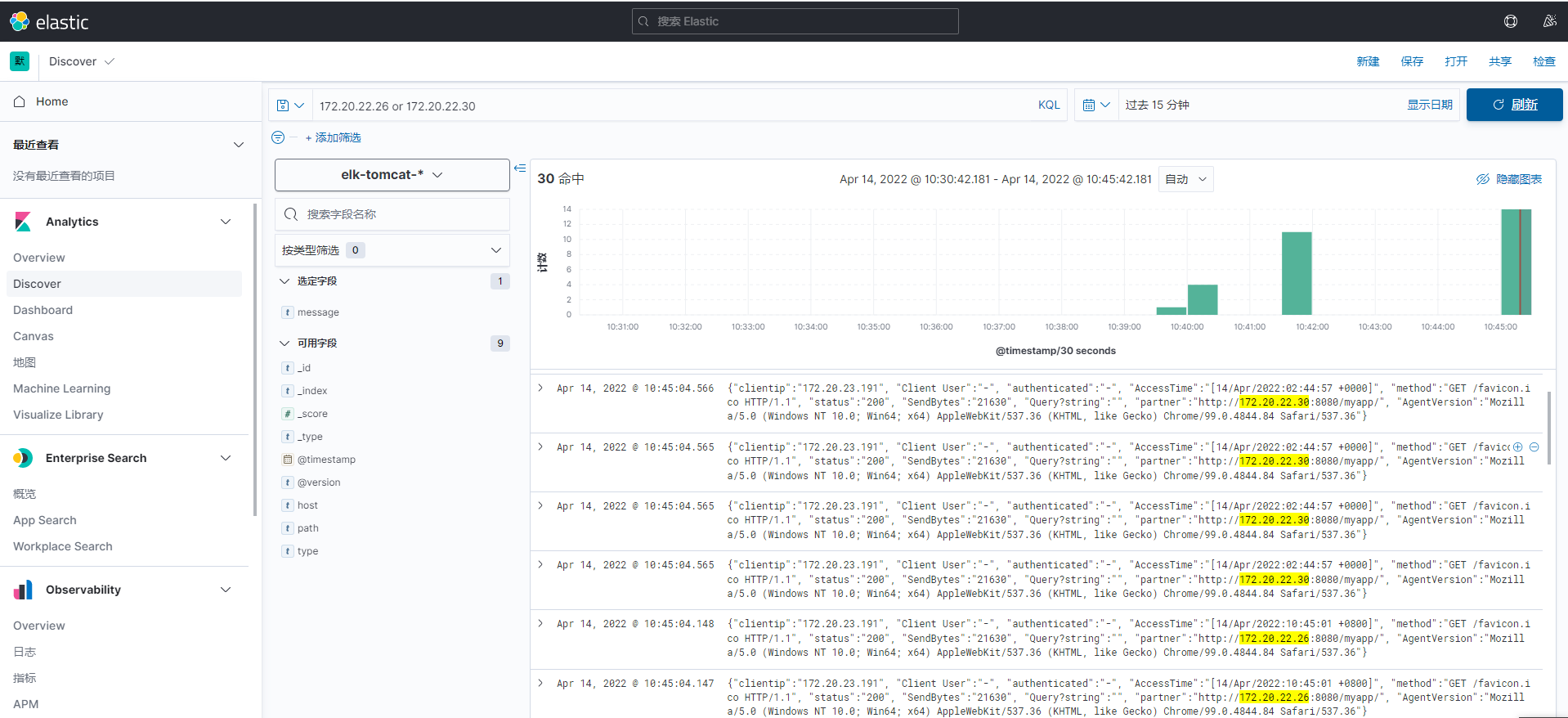Open APM under Observability
The width and height of the screenshot is (1568, 718).
[26, 704]
